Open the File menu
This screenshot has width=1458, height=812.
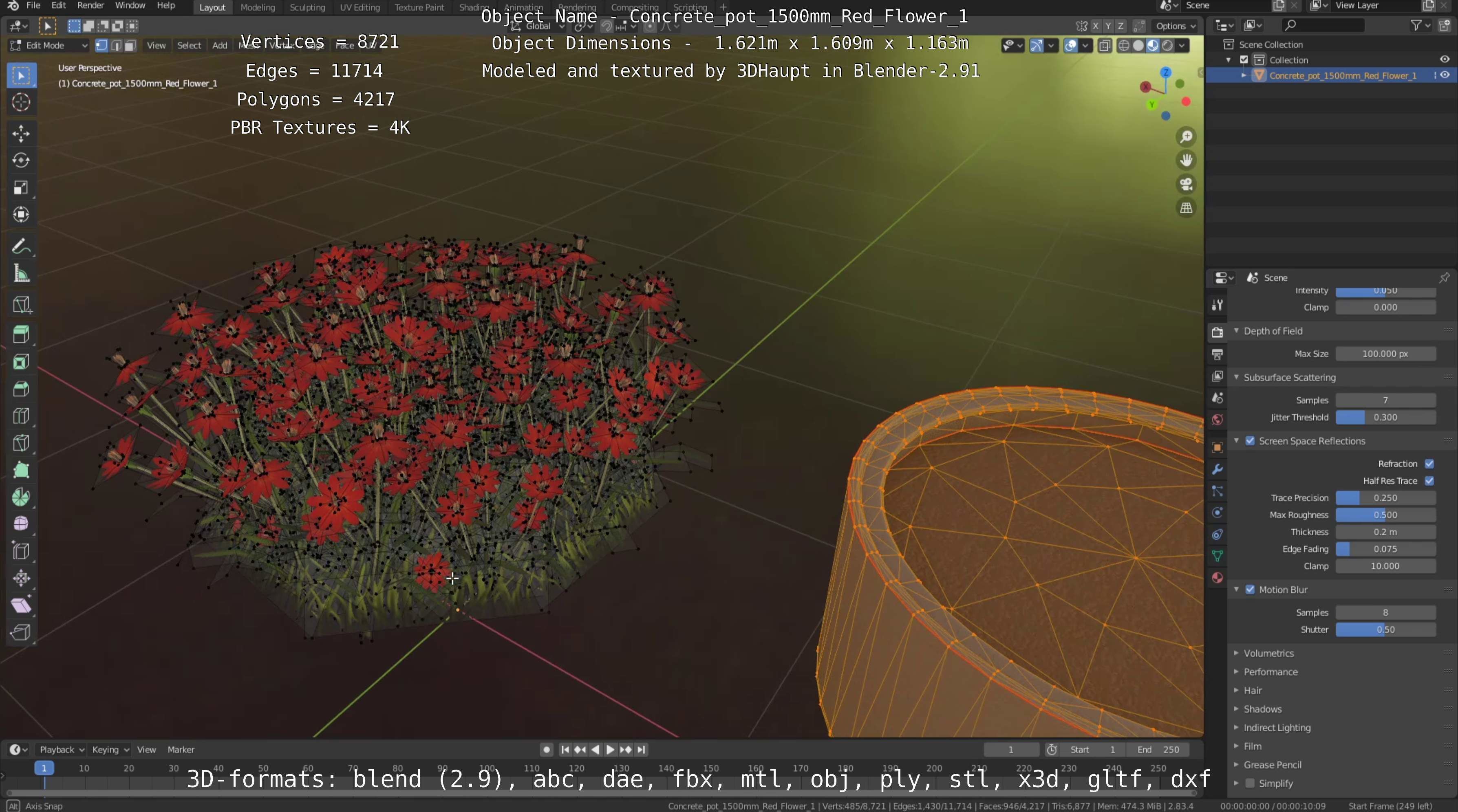(33, 6)
